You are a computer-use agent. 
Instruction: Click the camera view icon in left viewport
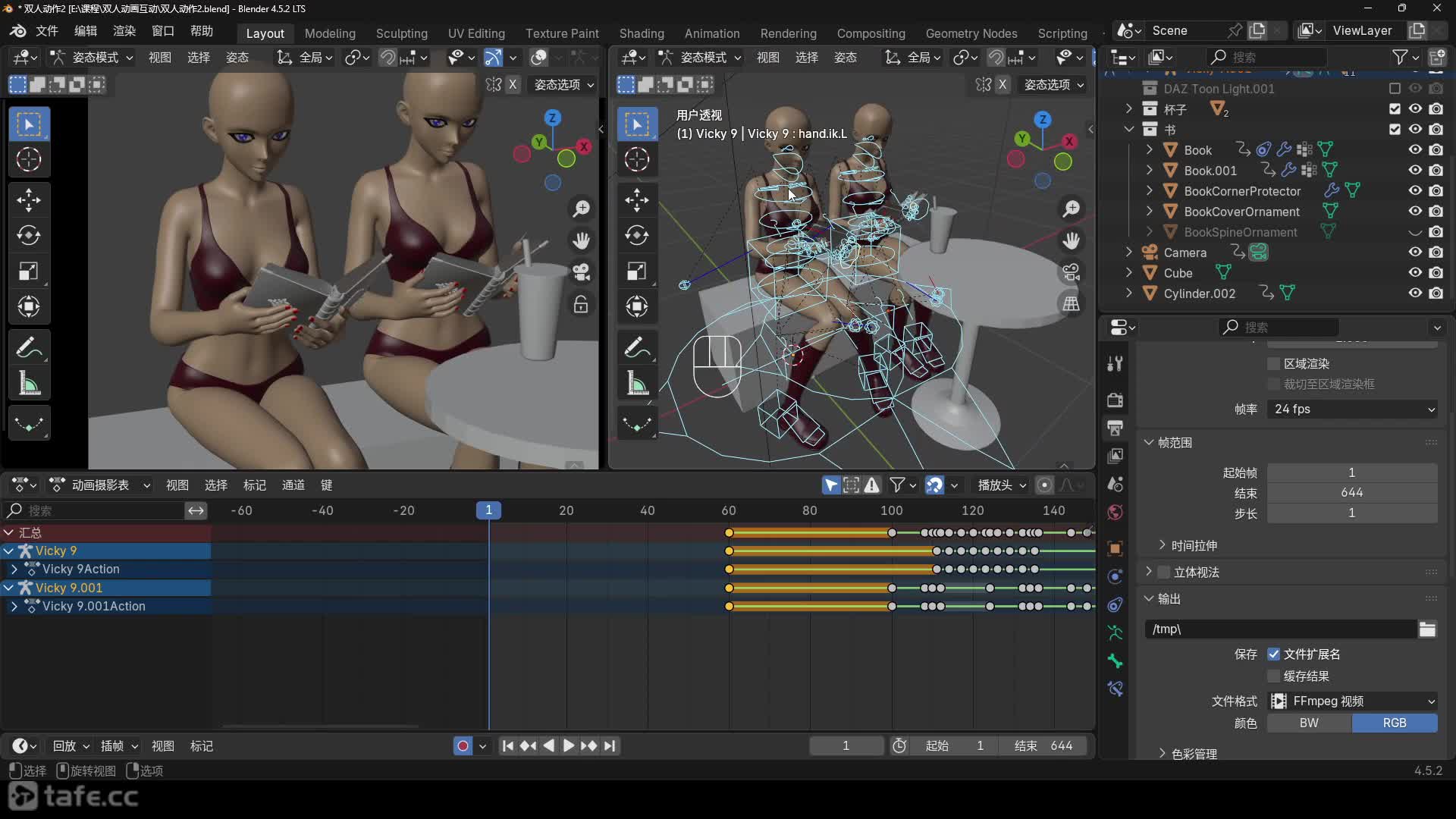click(x=581, y=272)
